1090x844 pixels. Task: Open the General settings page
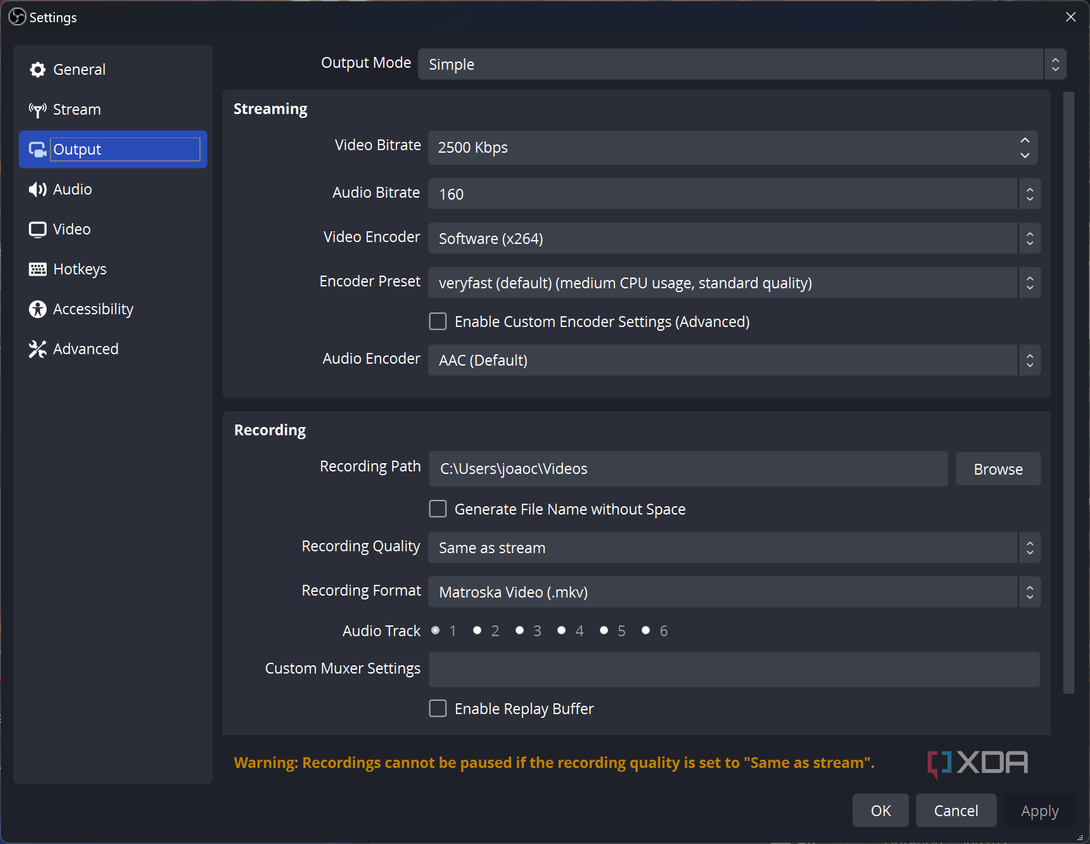(113, 70)
